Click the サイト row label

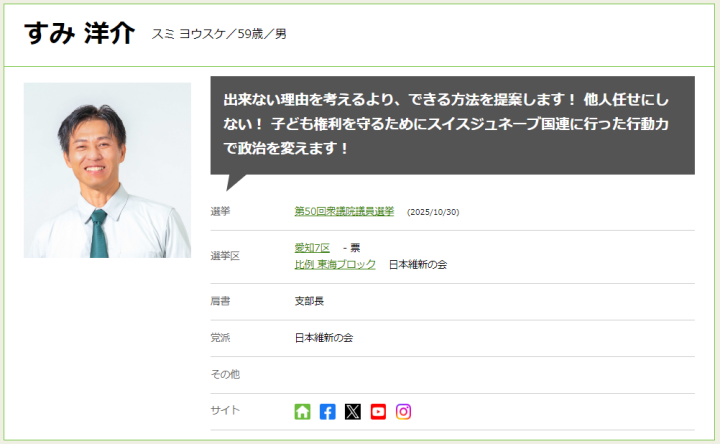(225, 410)
